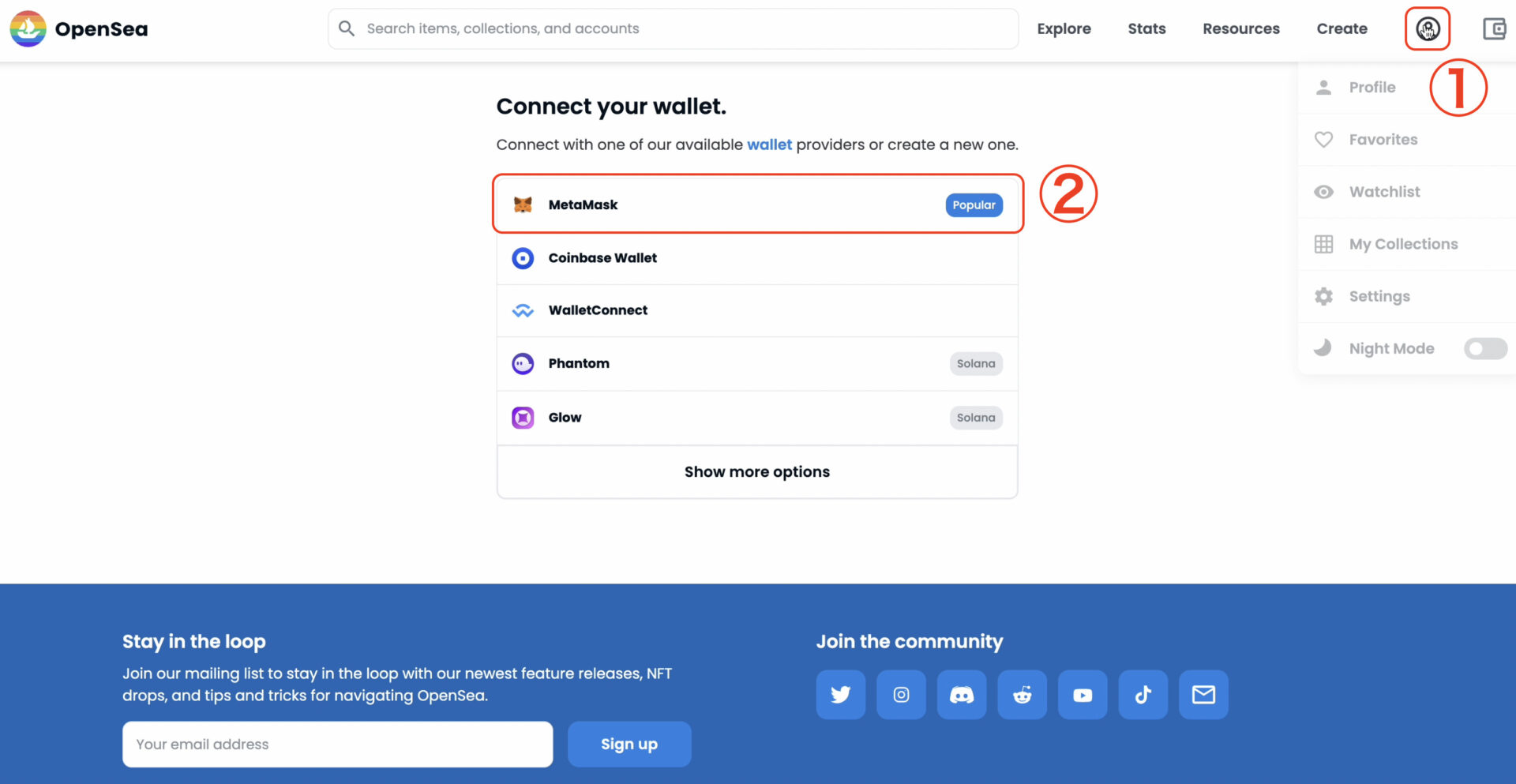
Task: Choose MetaMask wallet option
Action: (x=757, y=204)
